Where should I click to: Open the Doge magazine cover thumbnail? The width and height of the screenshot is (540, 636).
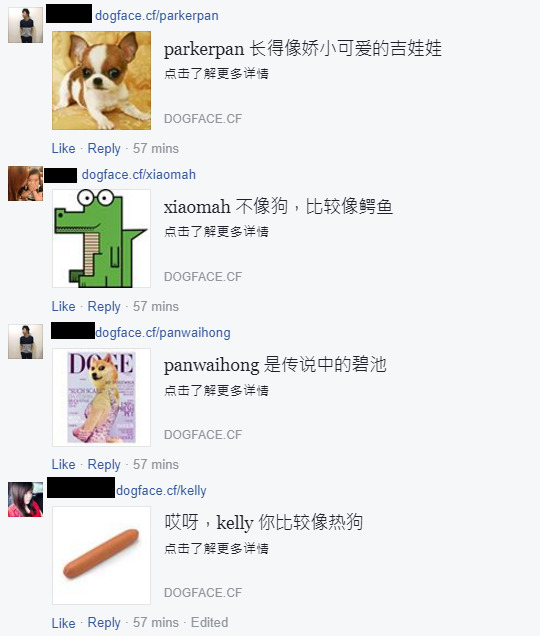[x=101, y=397]
